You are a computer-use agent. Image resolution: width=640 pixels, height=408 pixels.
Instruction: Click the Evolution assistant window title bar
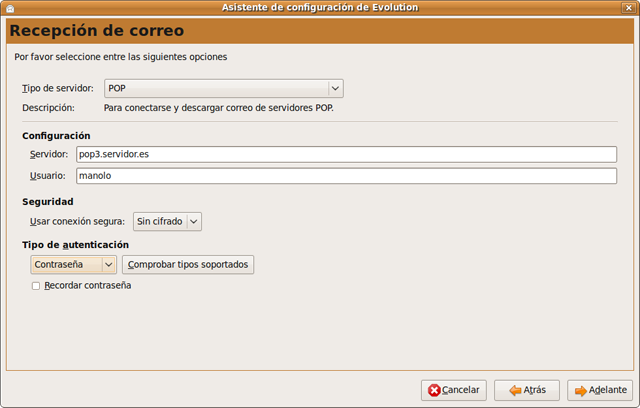click(320, 8)
